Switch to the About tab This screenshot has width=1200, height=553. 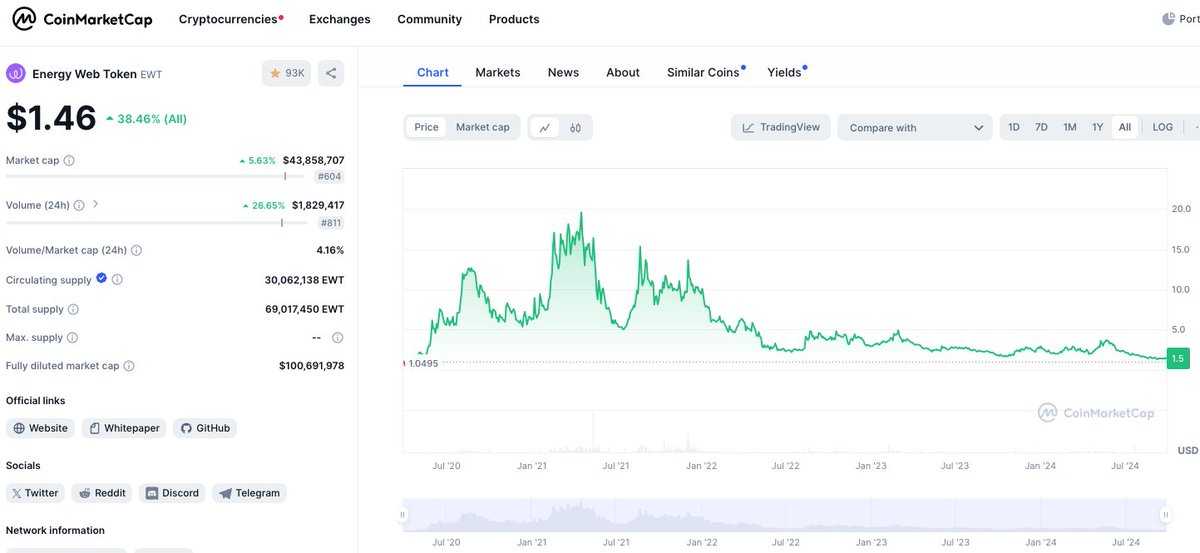click(623, 72)
